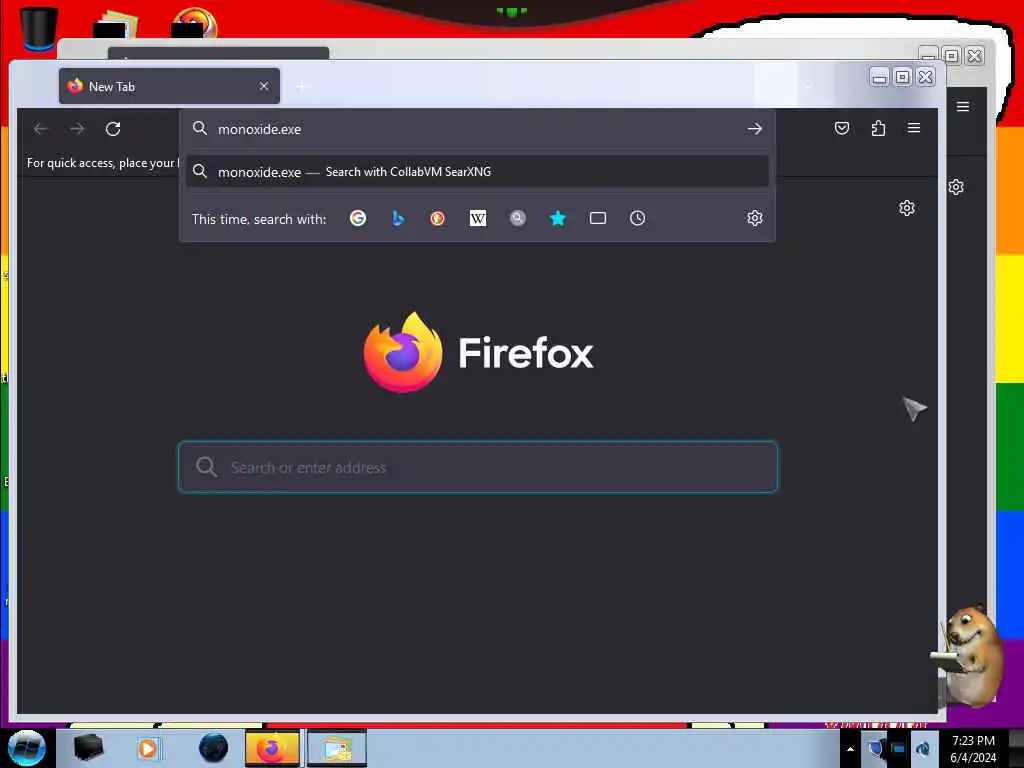Go back one page
1024x768 pixels.
point(40,129)
